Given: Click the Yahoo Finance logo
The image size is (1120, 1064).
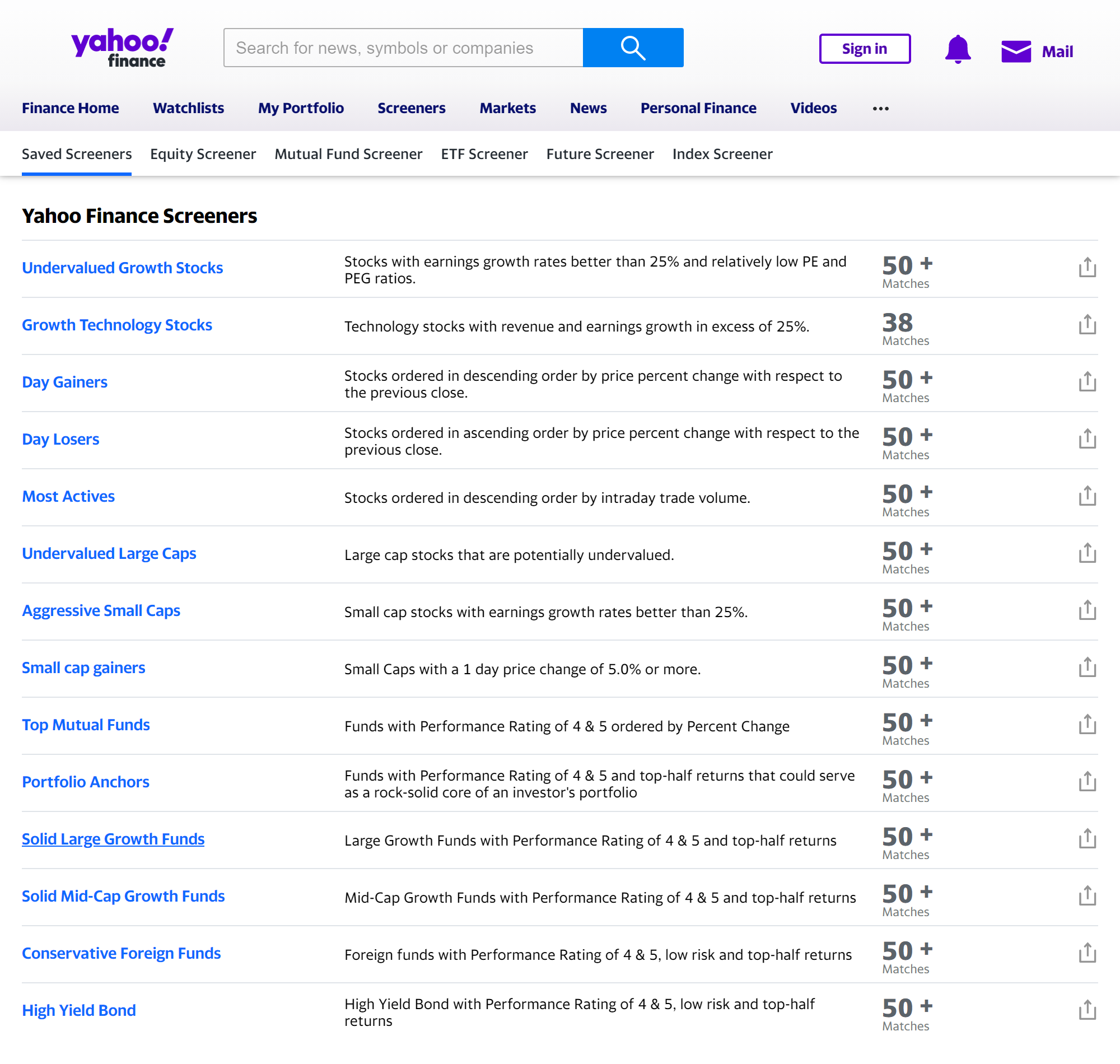Looking at the screenshot, I should click(123, 48).
